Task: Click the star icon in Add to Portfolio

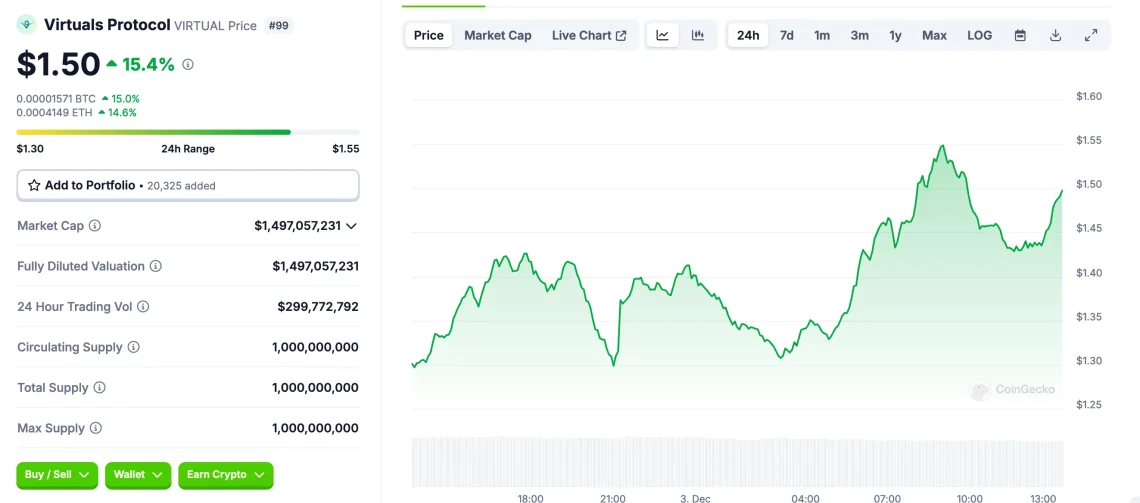Action: [x=33, y=185]
